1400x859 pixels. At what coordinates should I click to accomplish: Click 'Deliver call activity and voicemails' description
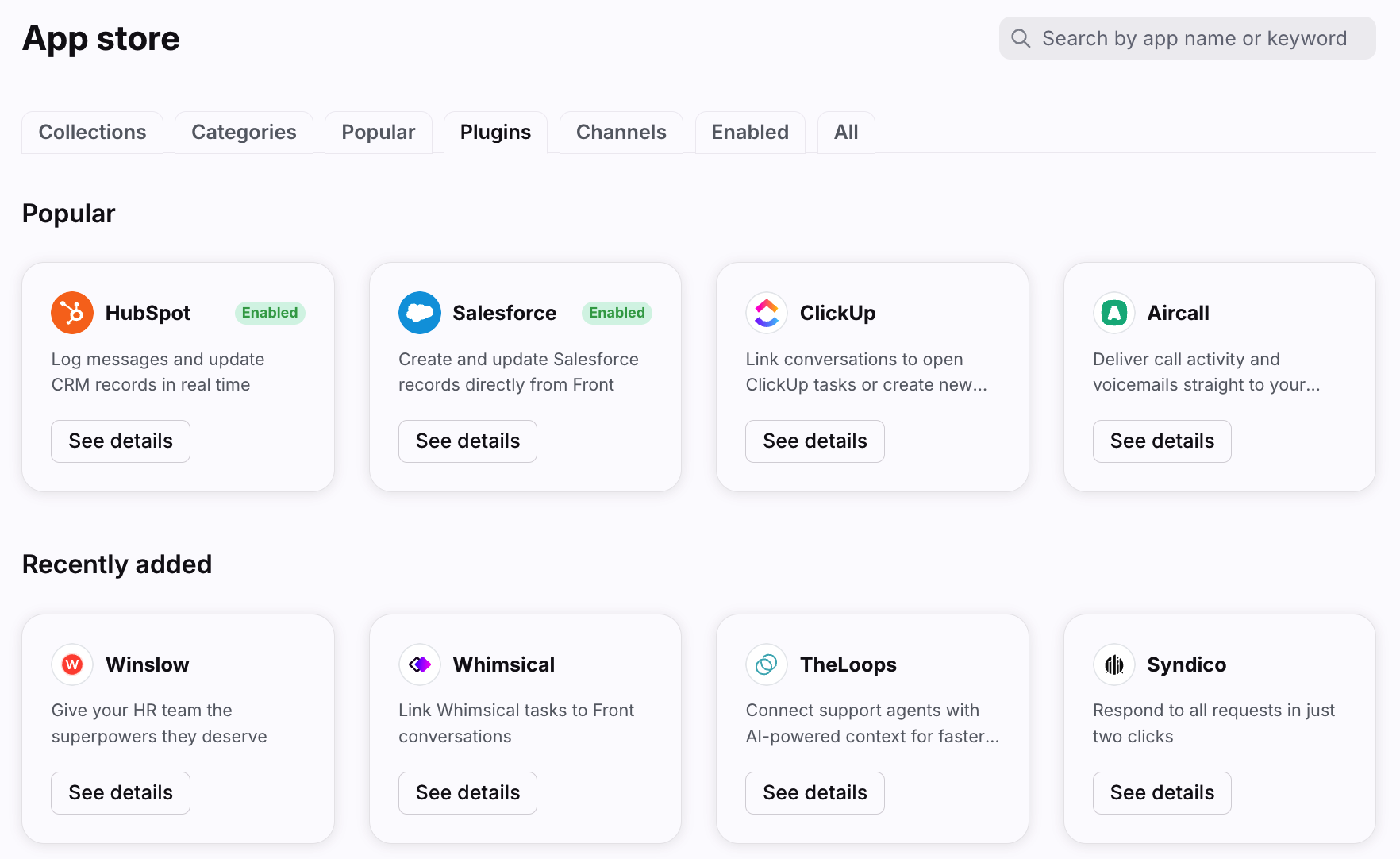pyautogui.click(x=1206, y=372)
